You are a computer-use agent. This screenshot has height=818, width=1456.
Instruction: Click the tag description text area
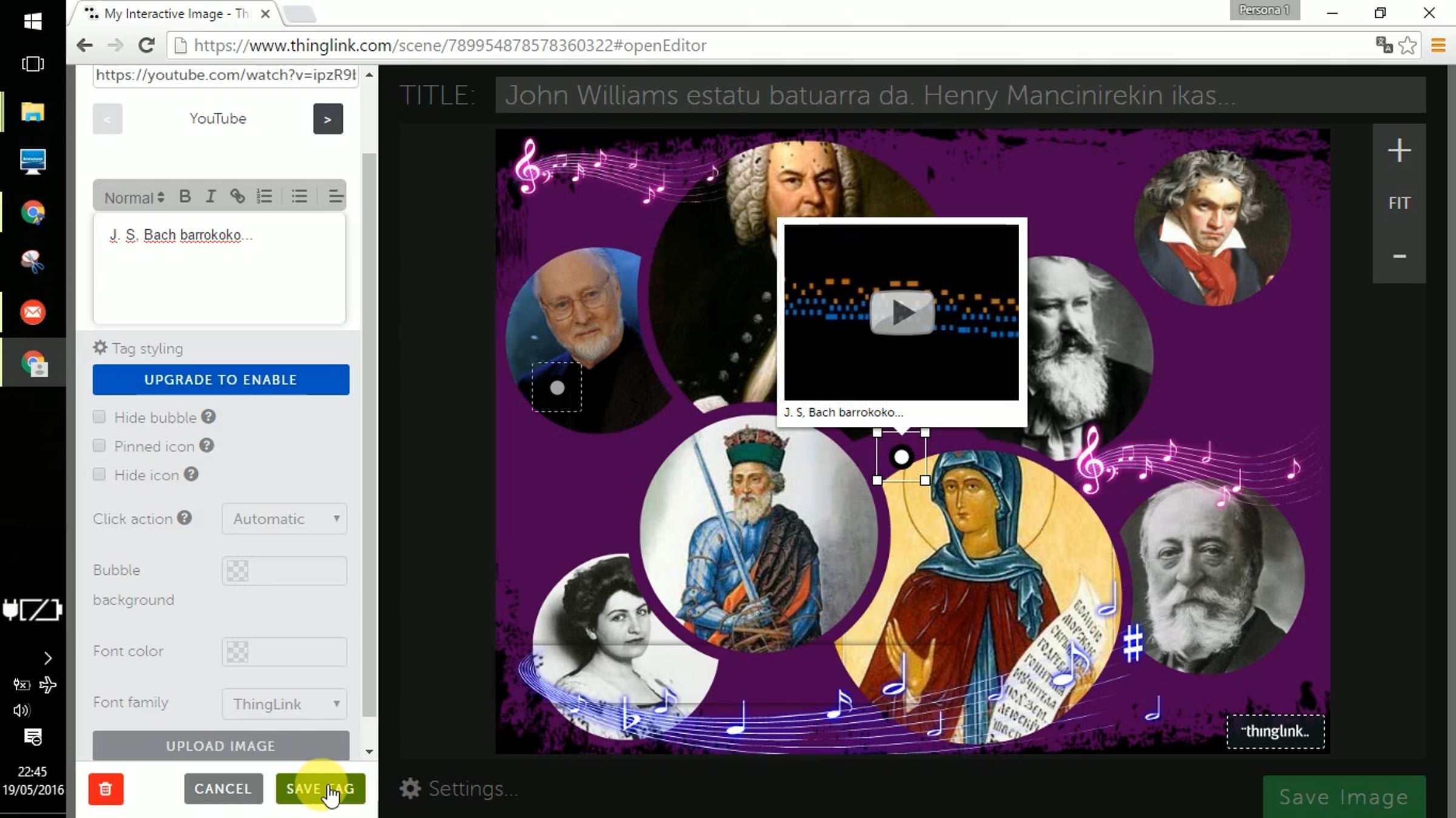[219, 268]
